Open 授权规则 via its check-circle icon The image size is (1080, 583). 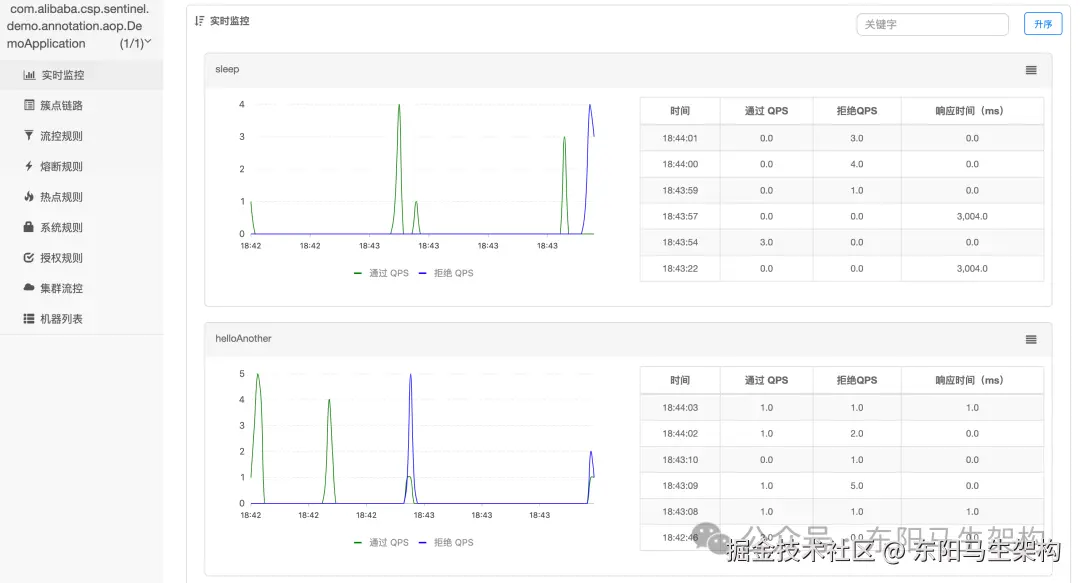(28, 258)
